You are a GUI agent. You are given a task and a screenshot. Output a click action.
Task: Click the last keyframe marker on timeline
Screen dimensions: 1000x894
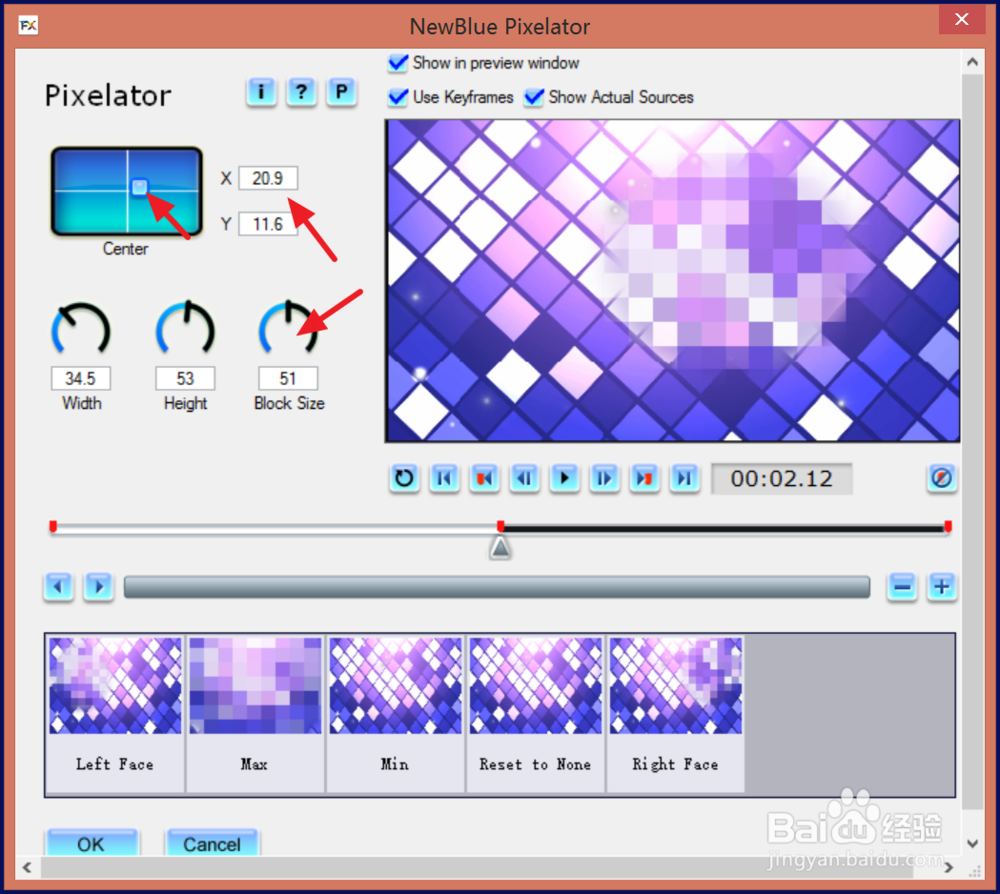(948, 526)
